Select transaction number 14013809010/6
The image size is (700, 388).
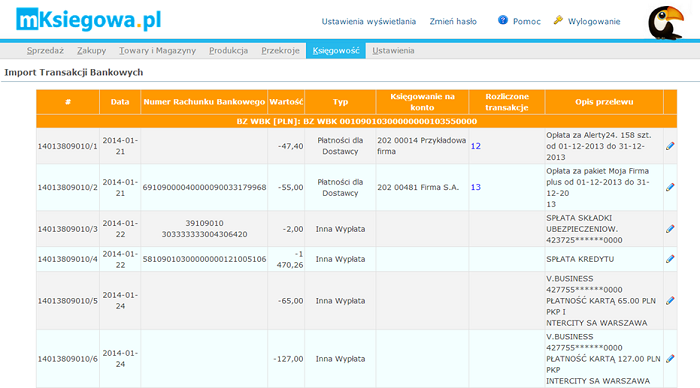click(x=67, y=359)
